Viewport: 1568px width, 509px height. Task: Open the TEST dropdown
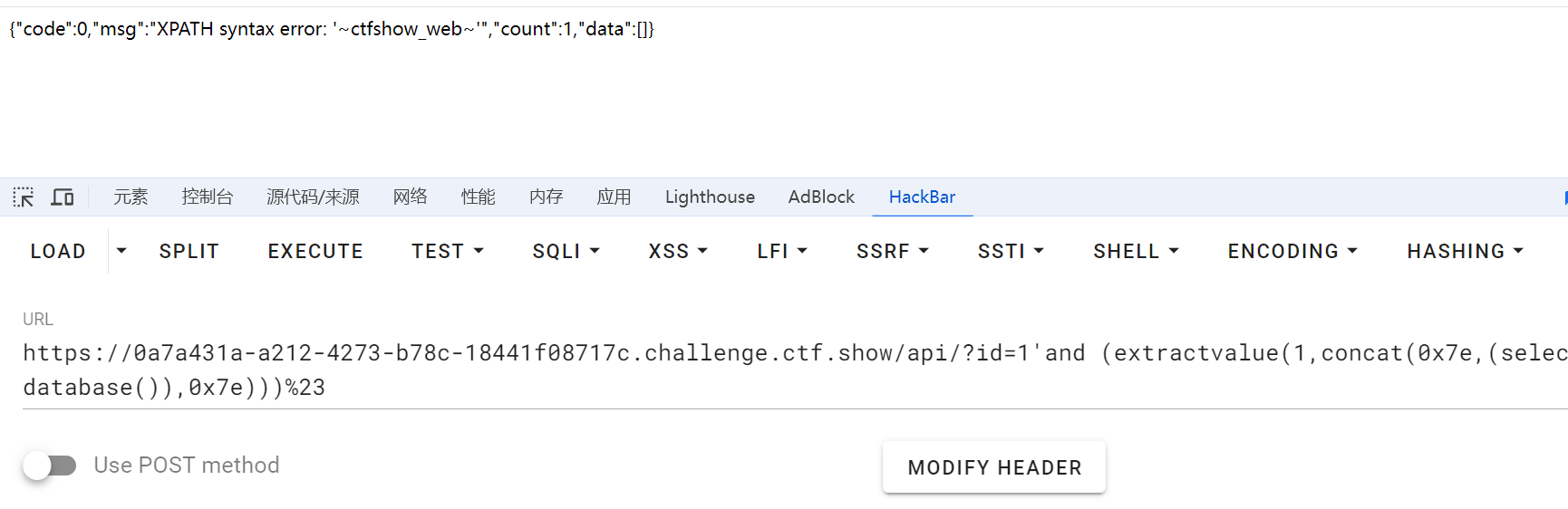(447, 251)
